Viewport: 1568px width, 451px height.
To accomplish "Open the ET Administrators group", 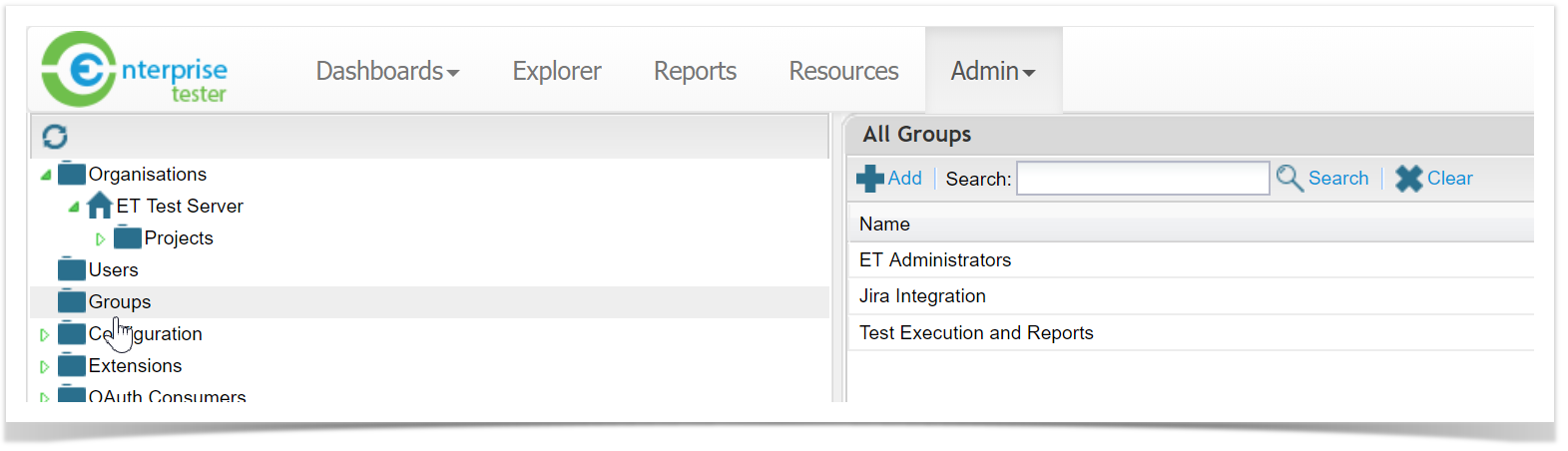I will tap(935, 259).
